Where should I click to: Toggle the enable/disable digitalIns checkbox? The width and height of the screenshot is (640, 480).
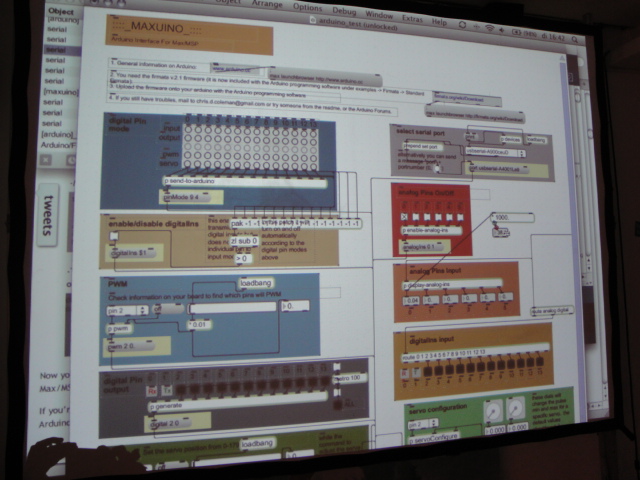(114, 238)
